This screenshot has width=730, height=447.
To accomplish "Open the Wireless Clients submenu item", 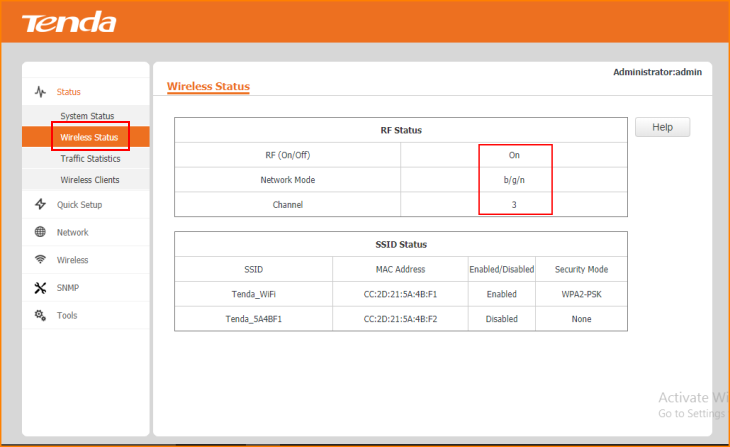I will point(89,180).
